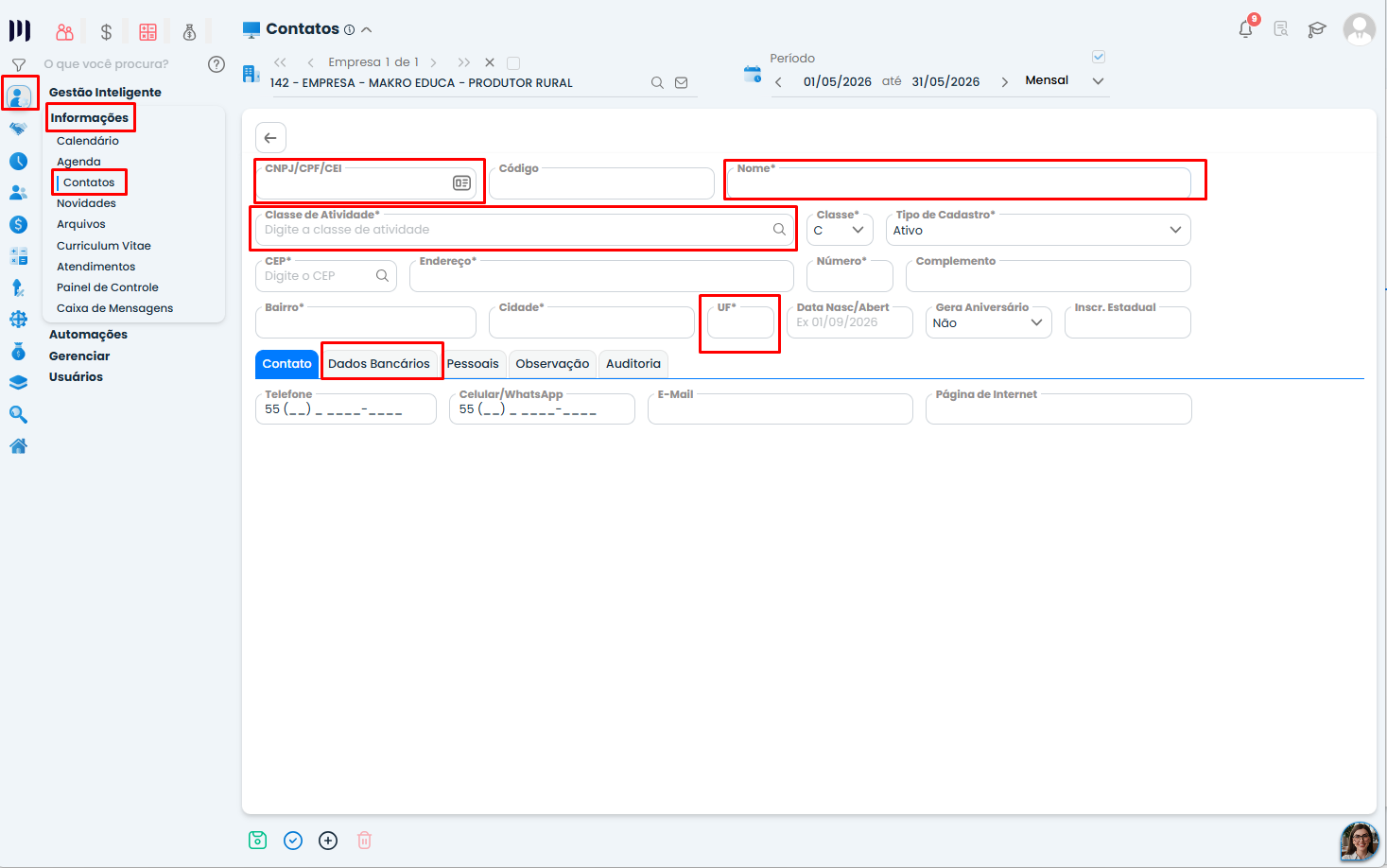1387x868 pixels.
Task: Open the Automações section
Action: (x=88, y=335)
